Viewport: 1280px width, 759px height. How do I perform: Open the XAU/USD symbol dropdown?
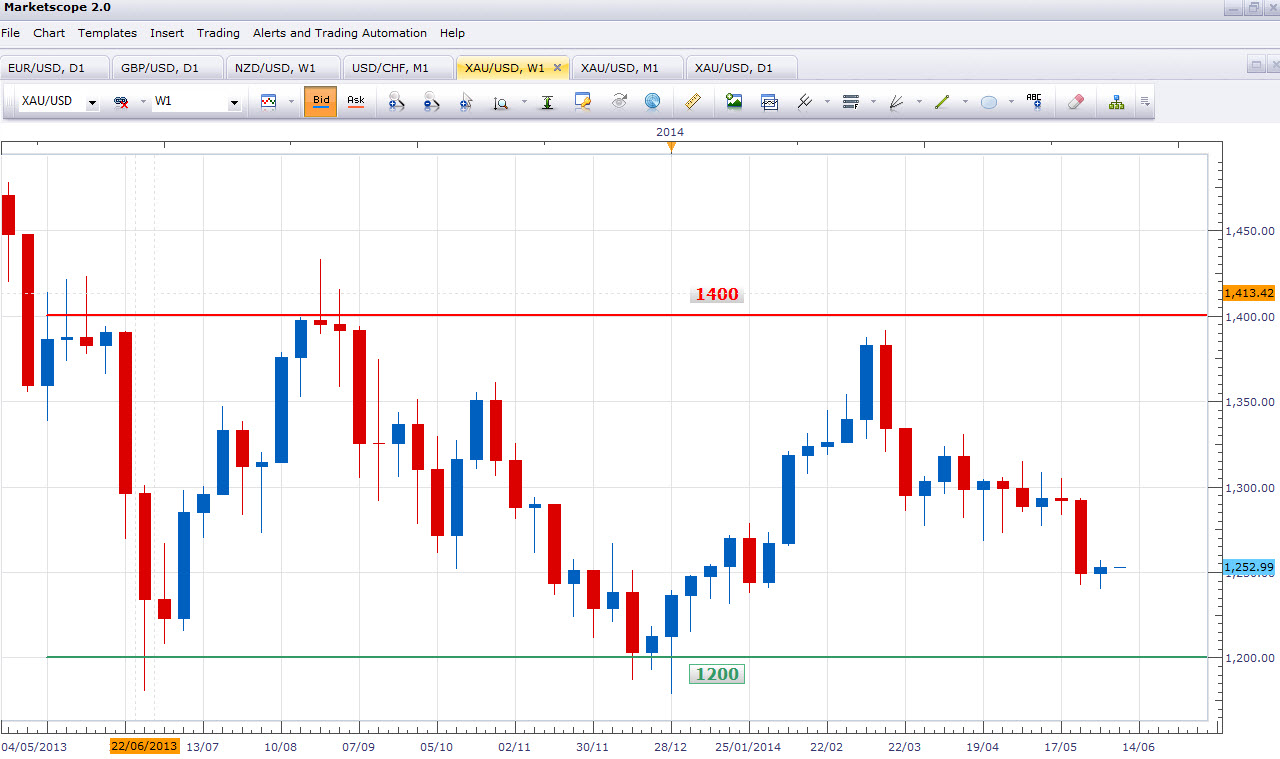tap(92, 102)
